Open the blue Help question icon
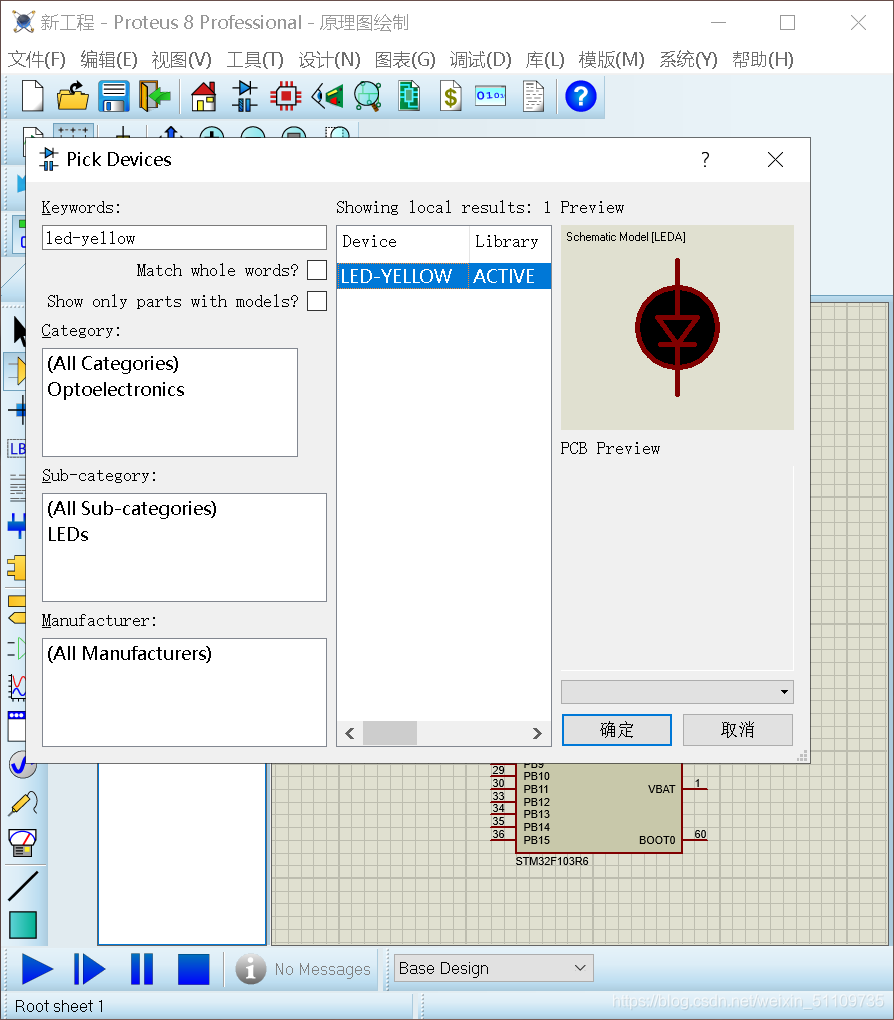The height and width of the screenshot is (1020, 894). [x=581, y=96]
